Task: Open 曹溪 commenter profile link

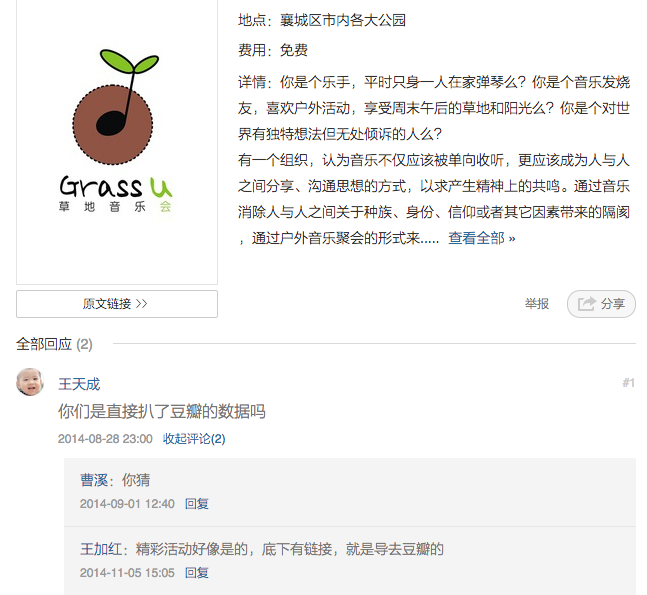Action: (x=94, y=480)
